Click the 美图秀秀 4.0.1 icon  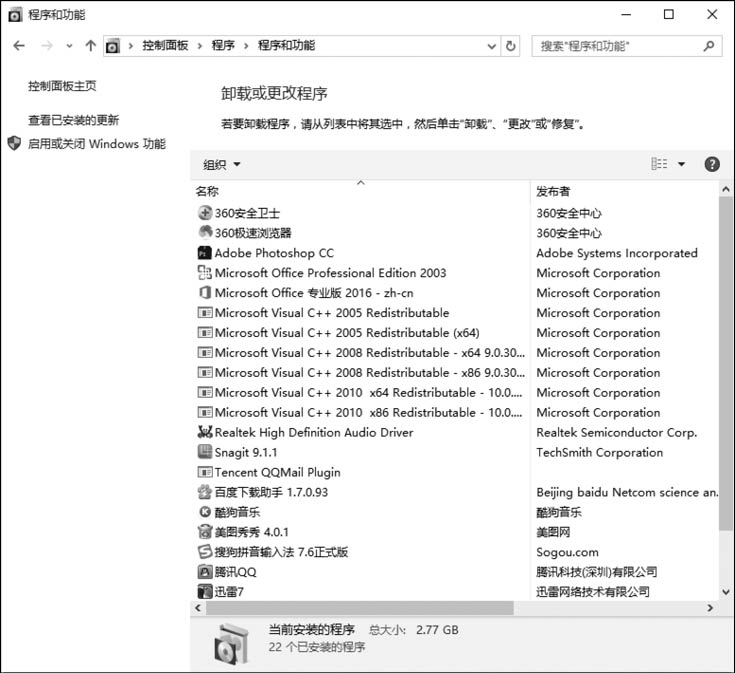point(205,531)
